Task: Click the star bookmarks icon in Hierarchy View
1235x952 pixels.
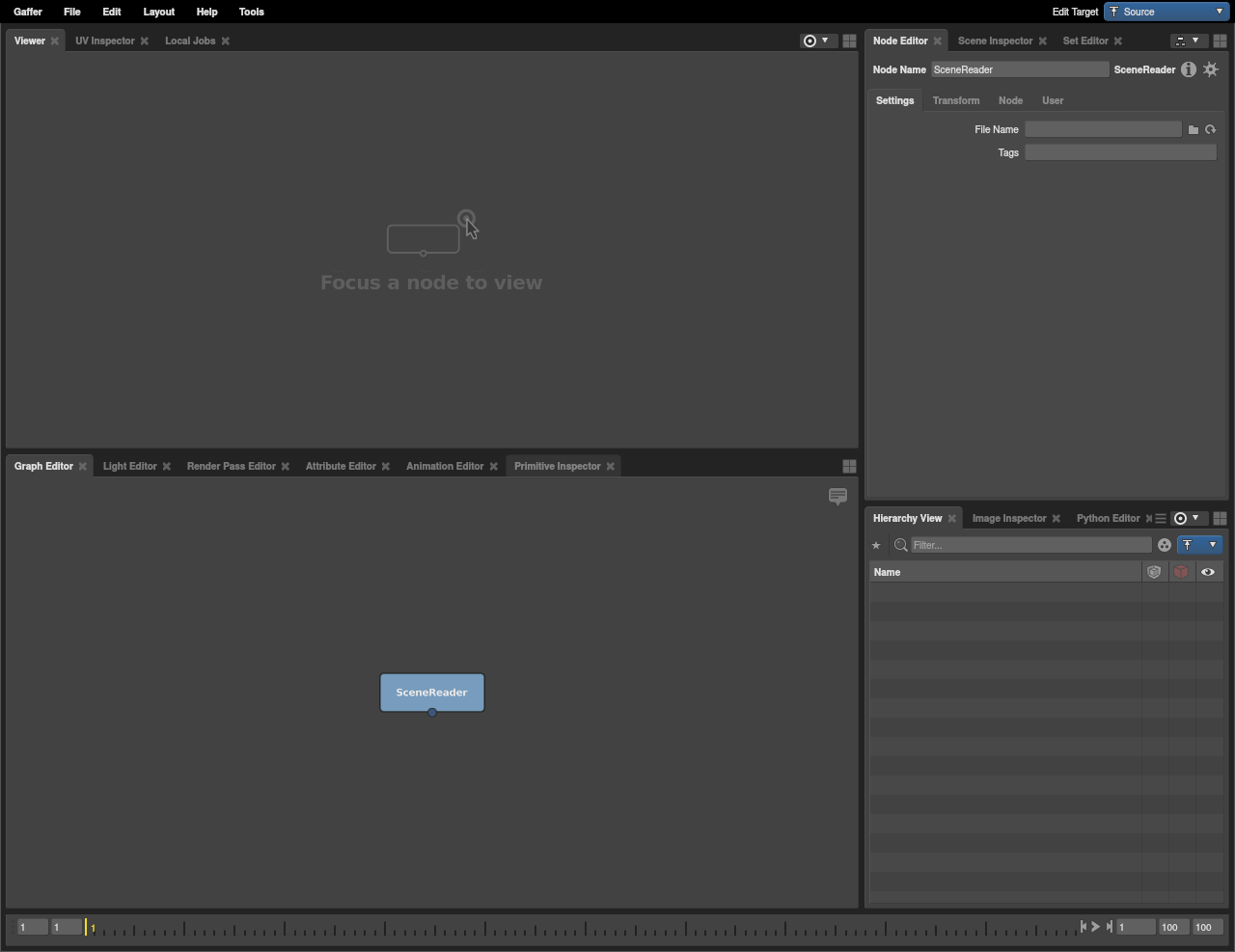Action: pos(876,545)
